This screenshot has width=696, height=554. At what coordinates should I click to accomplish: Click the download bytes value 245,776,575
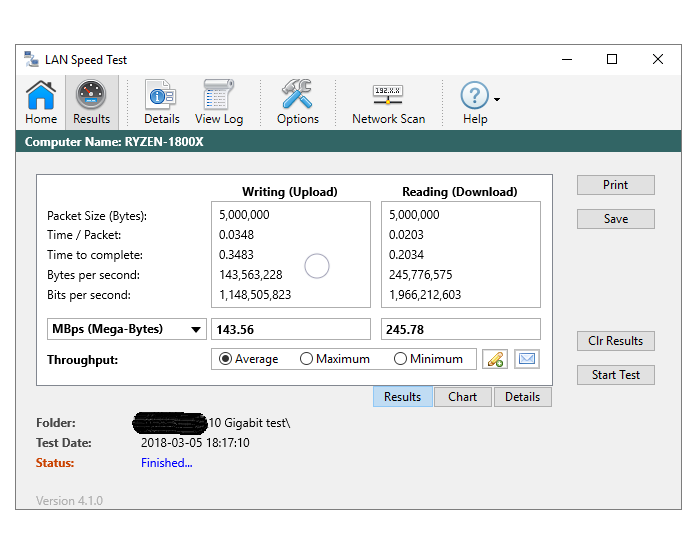[x=420, y=275]
